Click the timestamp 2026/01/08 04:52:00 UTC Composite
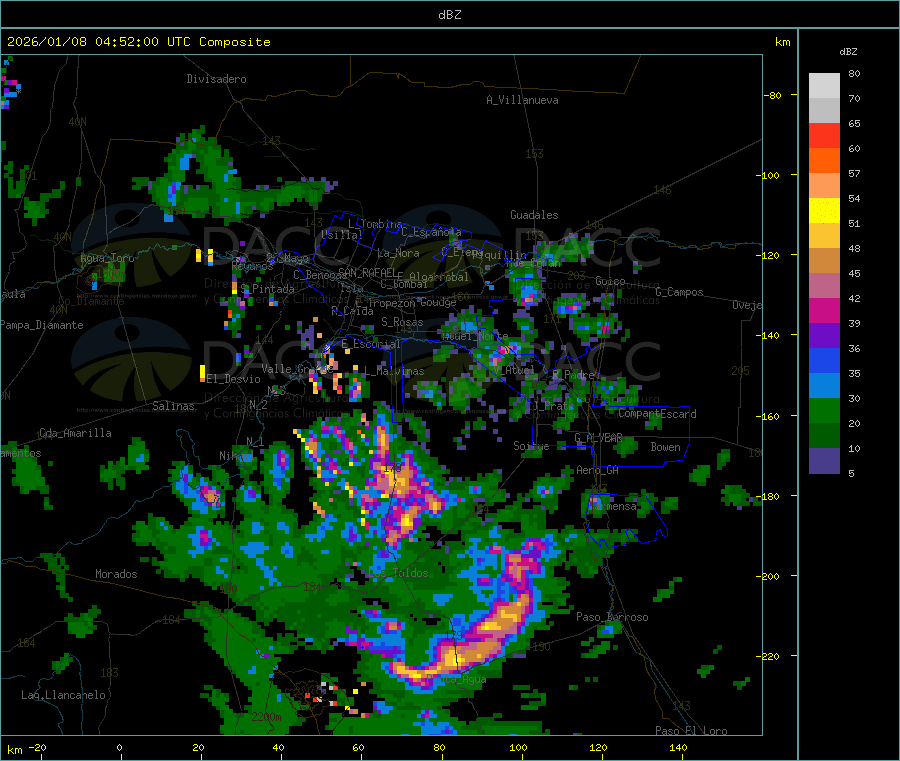Viewport: 900px width, 761px height. pyautogui.click(x=138, y=42)
